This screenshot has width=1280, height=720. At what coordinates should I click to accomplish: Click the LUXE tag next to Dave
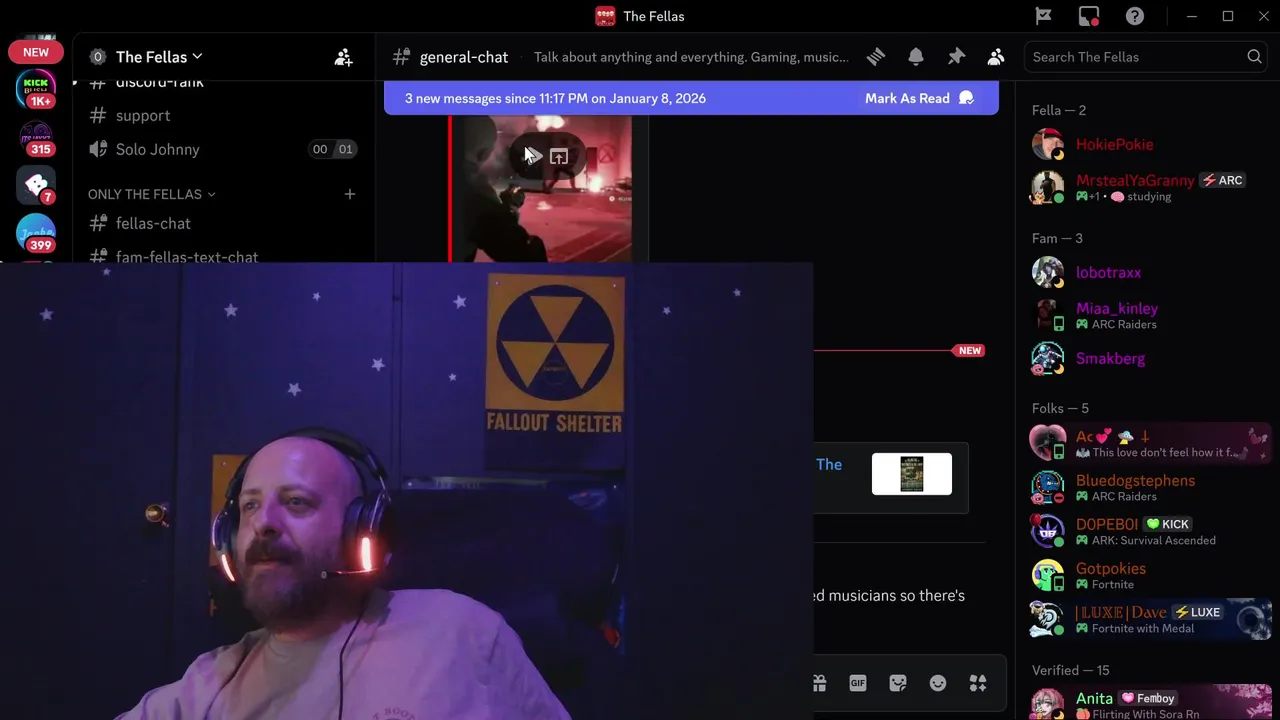[1198, 612]
